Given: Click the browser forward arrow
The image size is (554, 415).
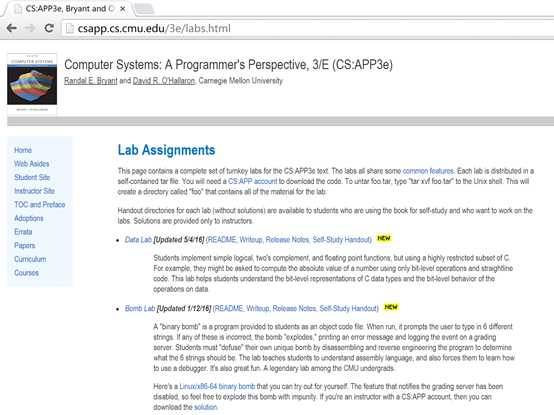Looking at the screenshot, I should [x=30, y=28].
